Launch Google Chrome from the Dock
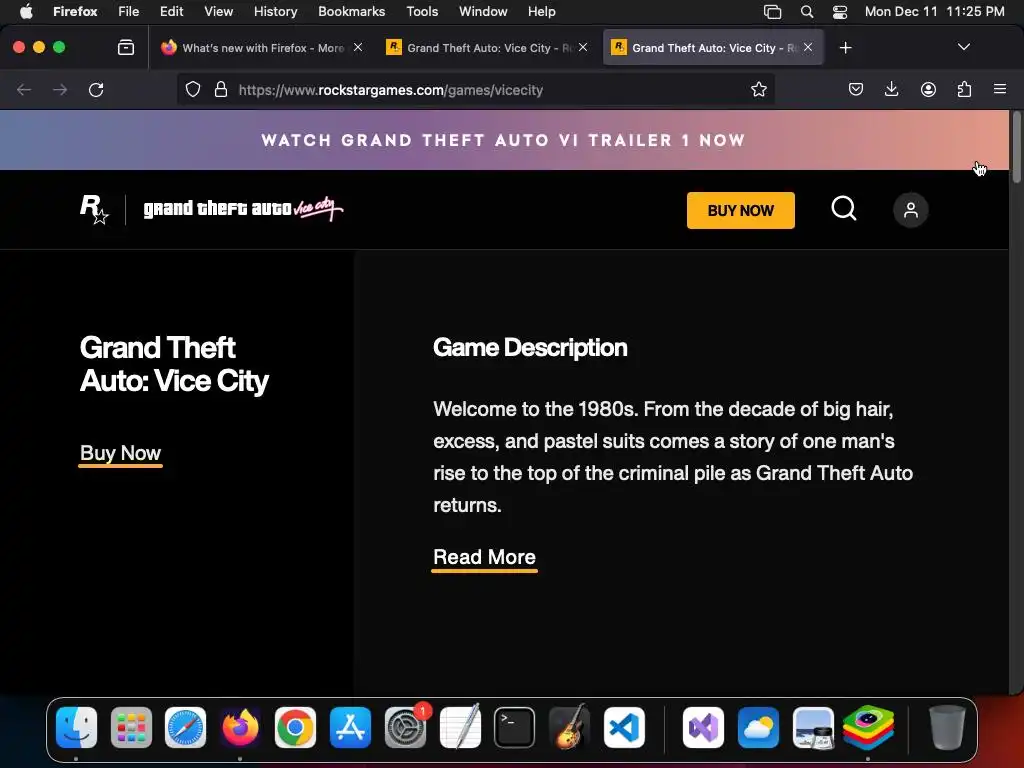This screenshot has height=768, width=1024. click(x=295, y=727)
